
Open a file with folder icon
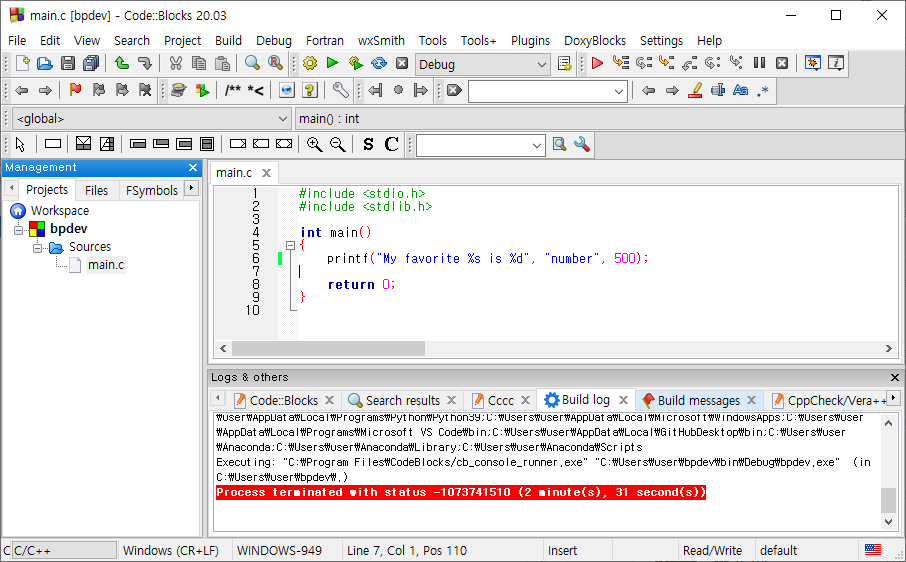pos(45,64)
